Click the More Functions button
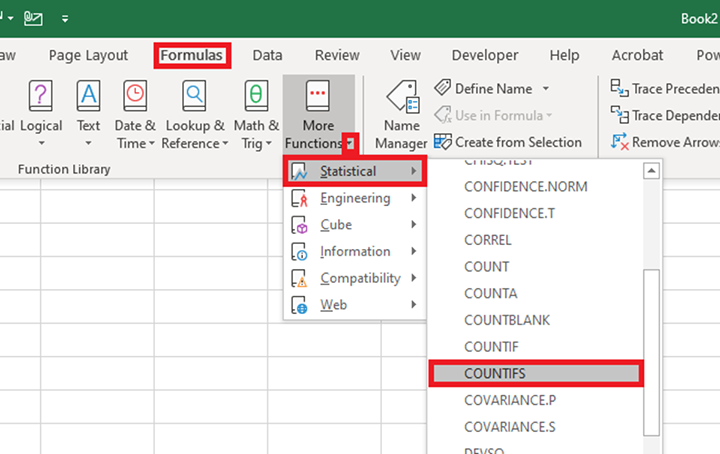720x454 pixels. 318,112
